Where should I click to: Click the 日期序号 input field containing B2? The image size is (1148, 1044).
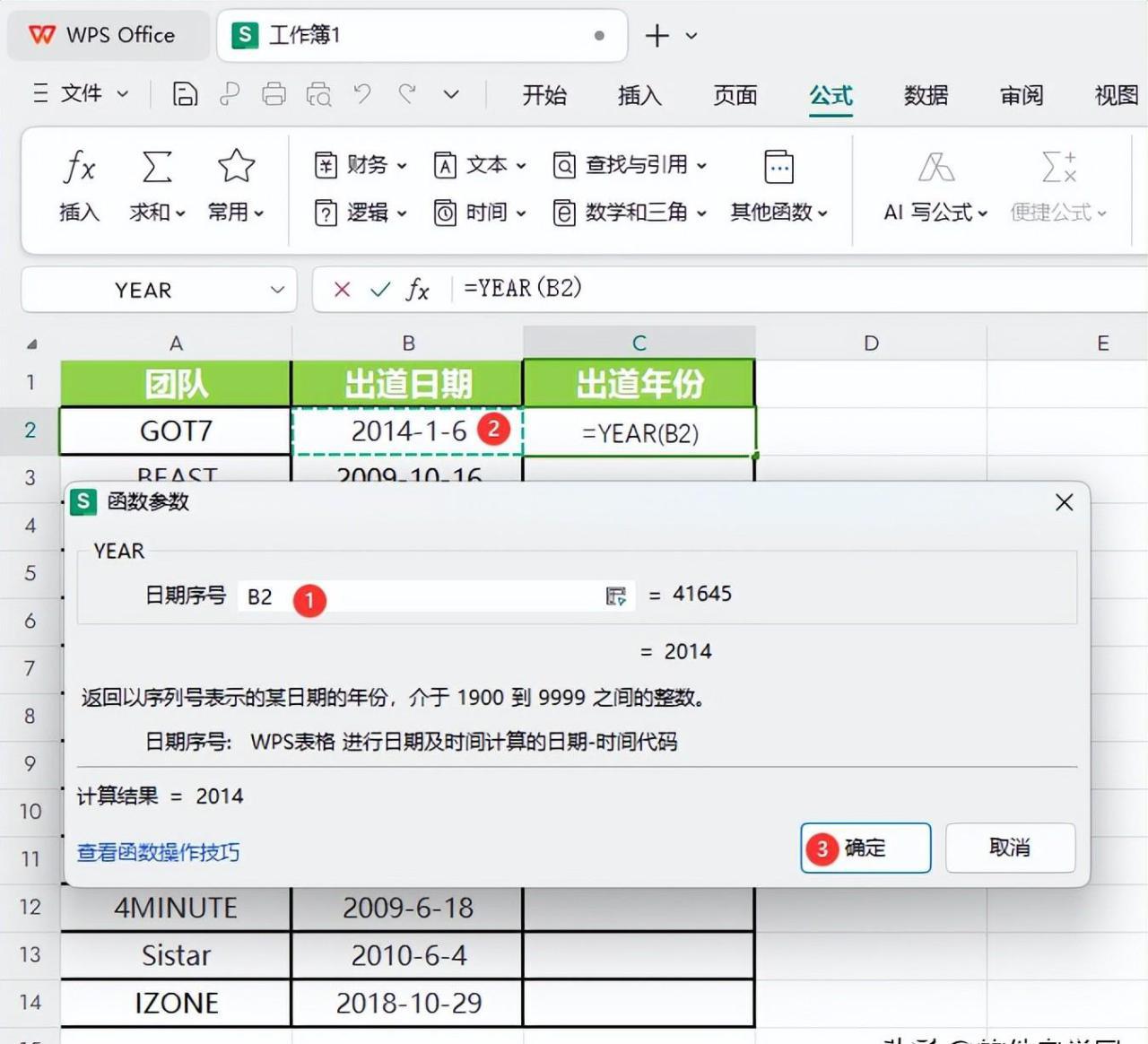point(436,596)
